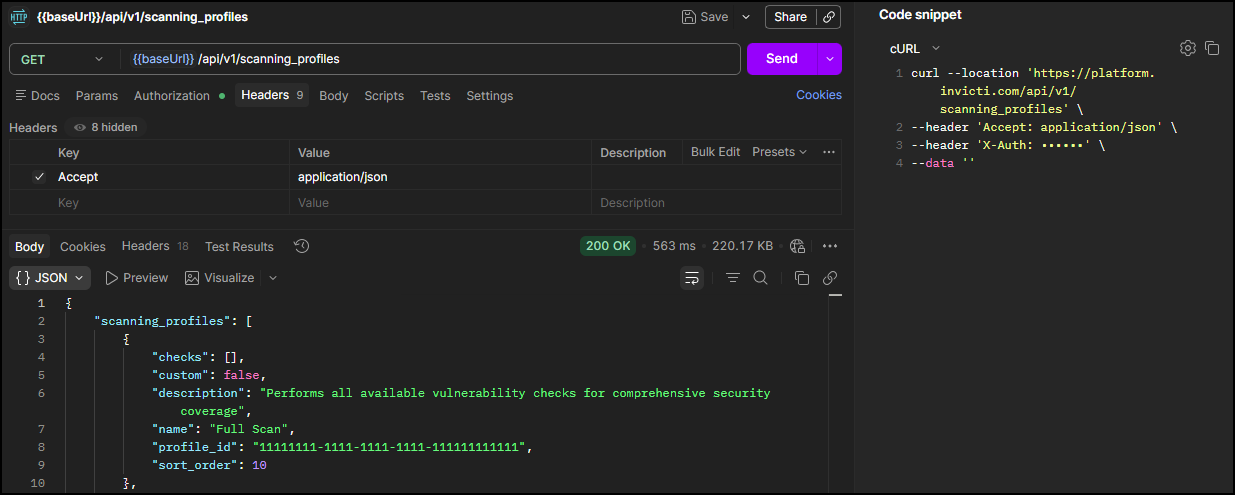Expand the Send button options arrow
The width and height of the screenshot is (1235, 495).
(829, 59)
